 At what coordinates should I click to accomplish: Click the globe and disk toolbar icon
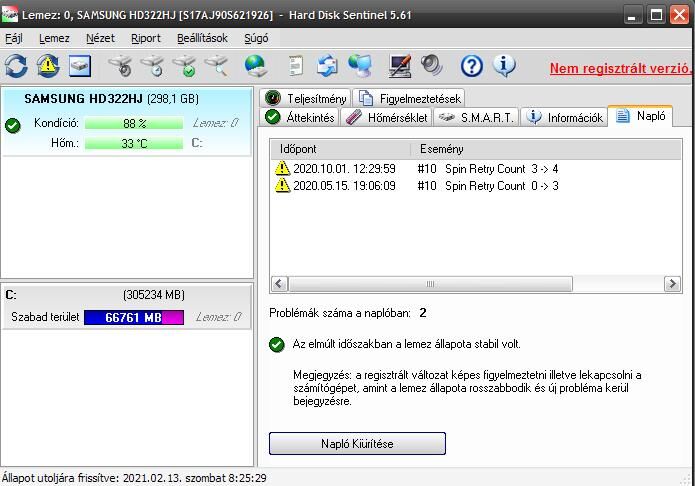256,66
